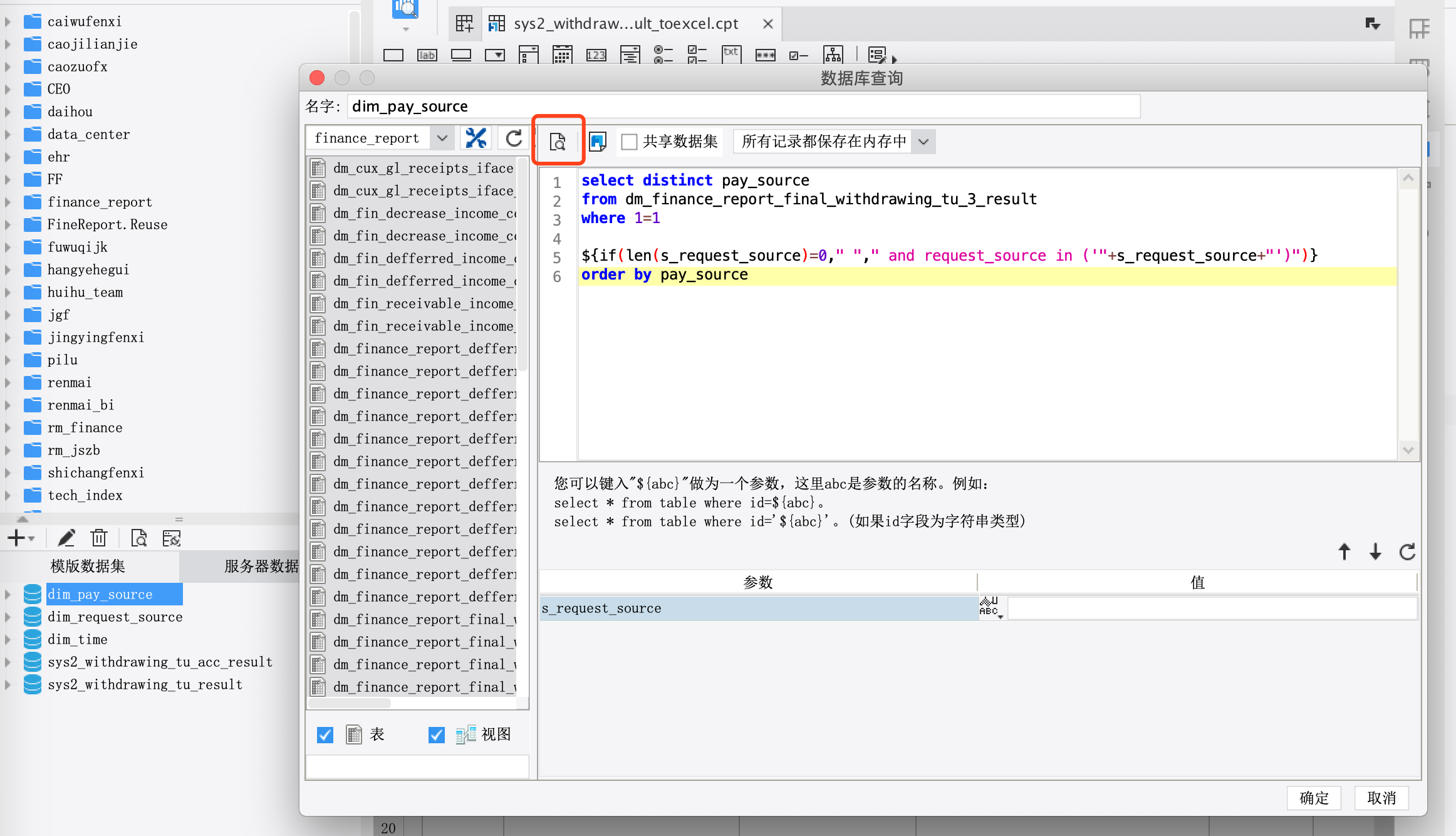This screenshot has height=836, width=1456.
Task: Expand the caiwufenxi folder
Action: (8, 21)
